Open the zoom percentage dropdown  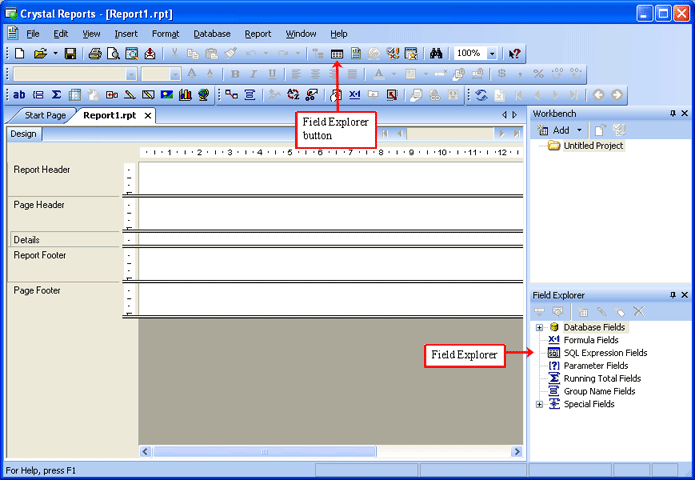click(492, 54)
